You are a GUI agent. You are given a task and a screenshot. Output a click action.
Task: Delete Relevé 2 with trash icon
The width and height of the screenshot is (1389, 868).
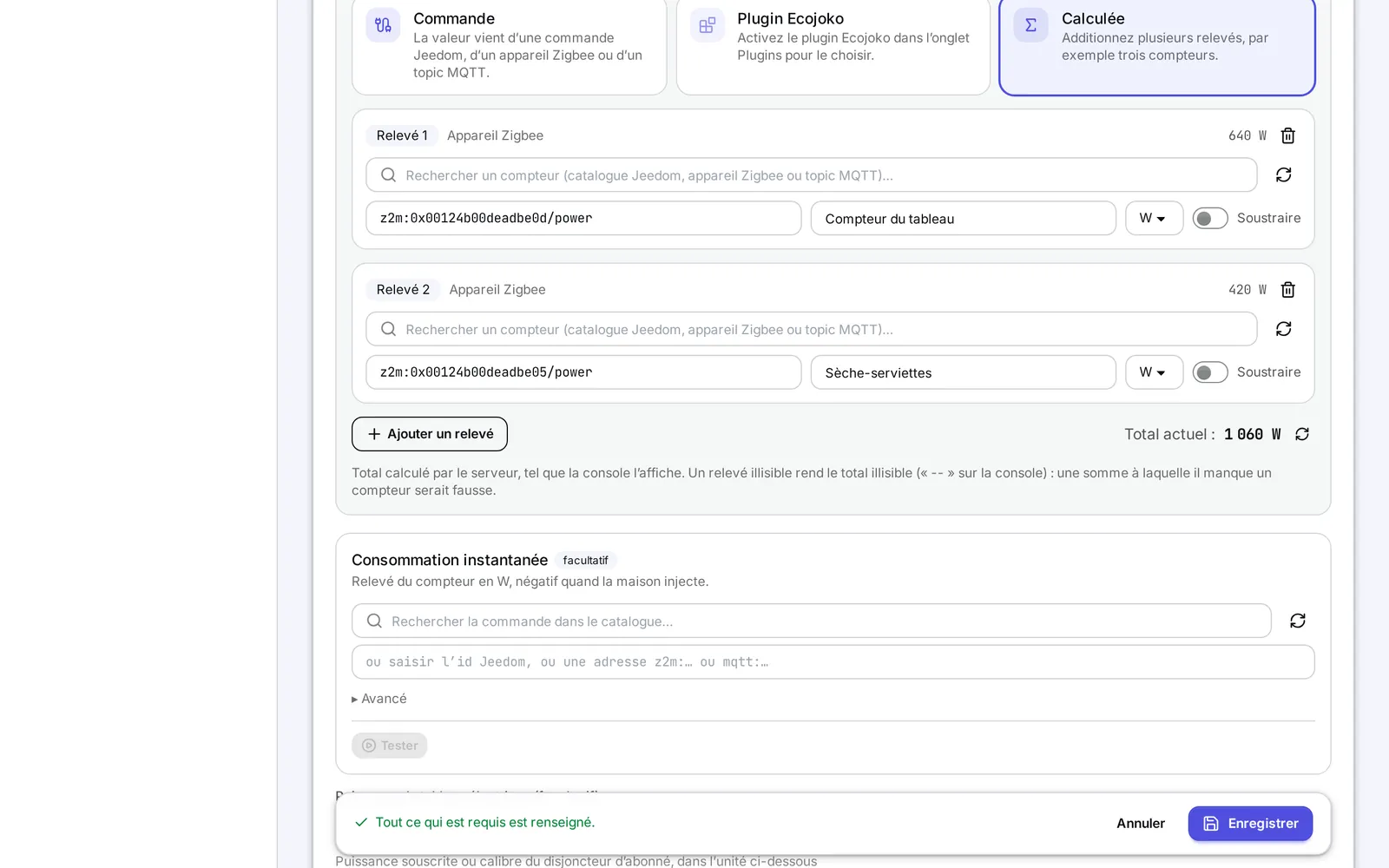click(x=1288, y=290)
